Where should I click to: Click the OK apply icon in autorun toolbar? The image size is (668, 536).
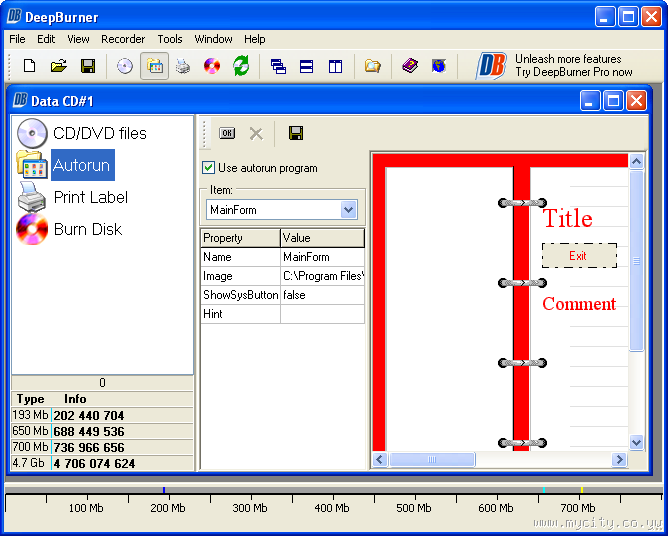(227, 133)
